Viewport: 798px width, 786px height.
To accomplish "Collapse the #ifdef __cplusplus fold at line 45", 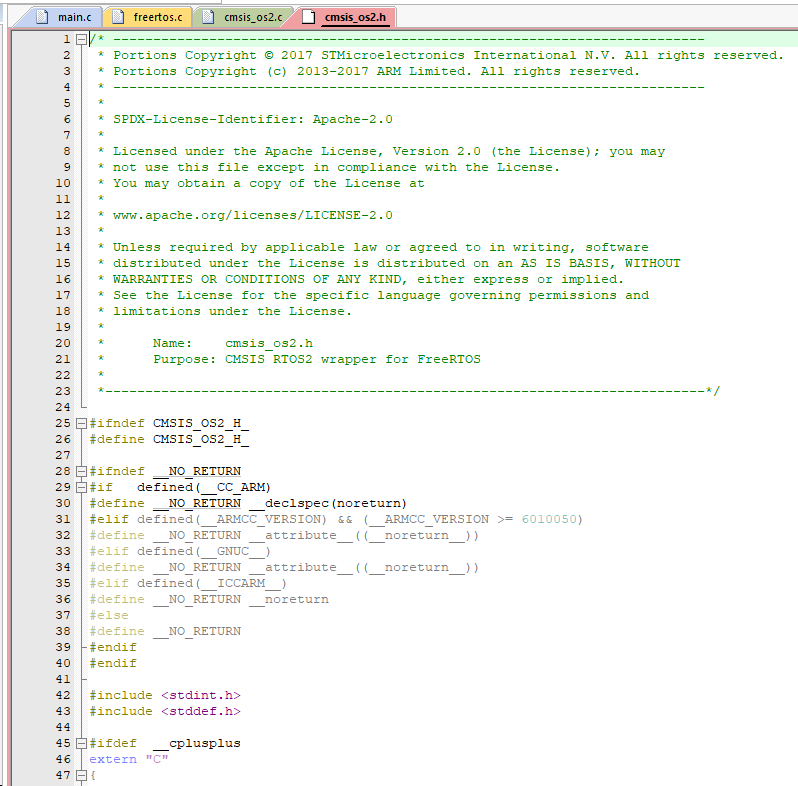I will coord(82,743).
